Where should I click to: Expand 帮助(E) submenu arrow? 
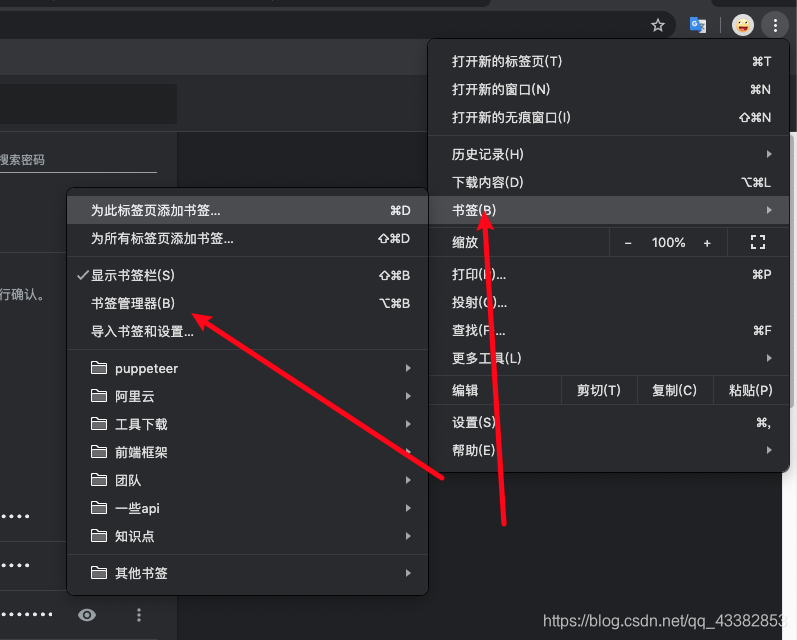[769, 450]
